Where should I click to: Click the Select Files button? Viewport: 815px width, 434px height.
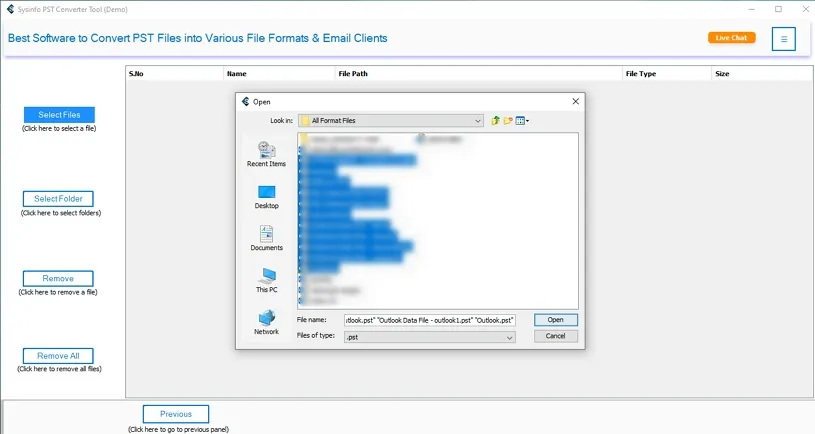(59, 115)
